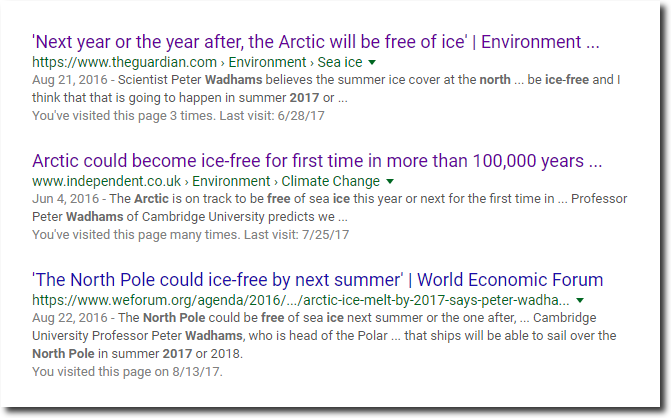Expand the dropdown arrow next to Climate Change
671x418 pixels.
coord(390,181)
